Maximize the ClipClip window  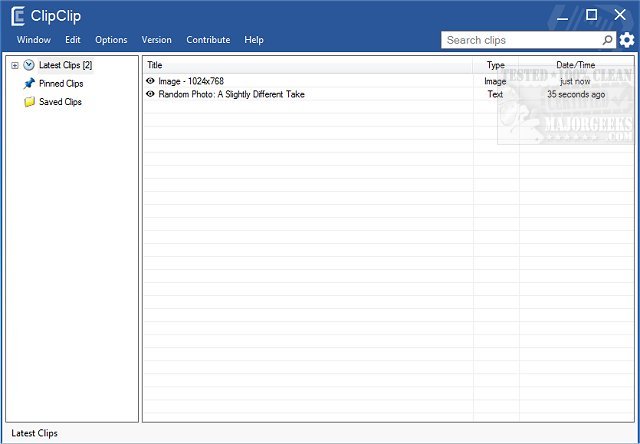pos(591,16)
